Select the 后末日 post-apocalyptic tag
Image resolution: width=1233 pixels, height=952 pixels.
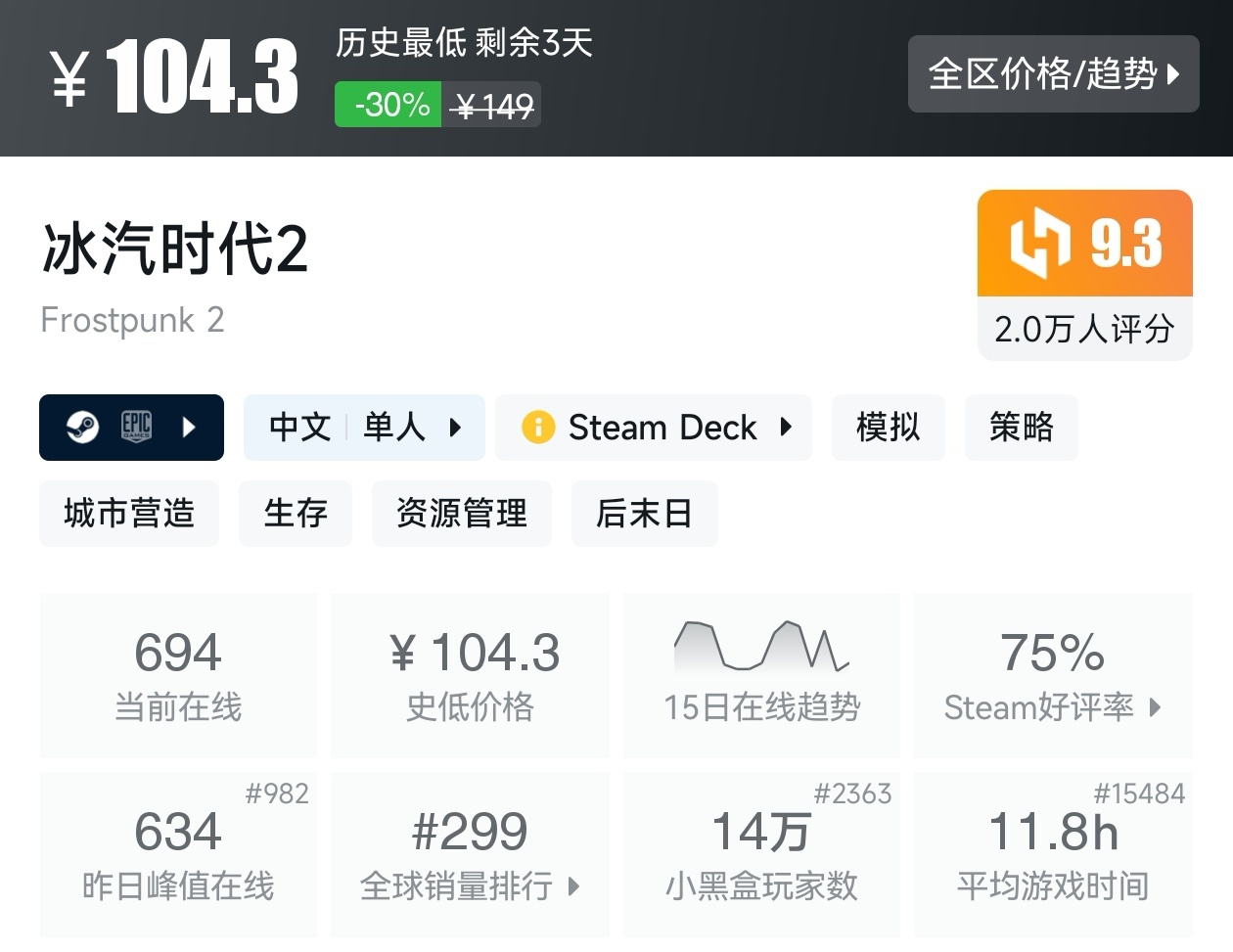pos(644,514)
